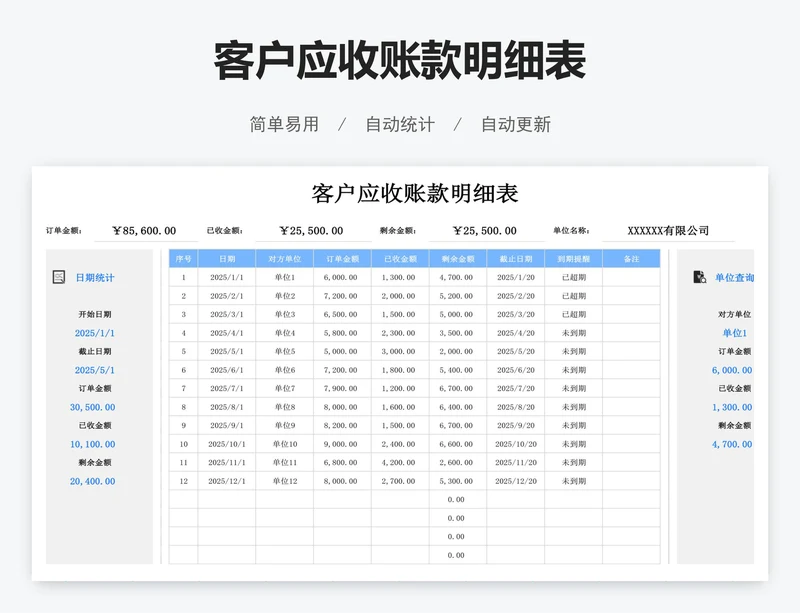Select the 对方单位 column header
The height and width of the screenshot is (613, 800).
pyautogui.click(x=285, y=259)
